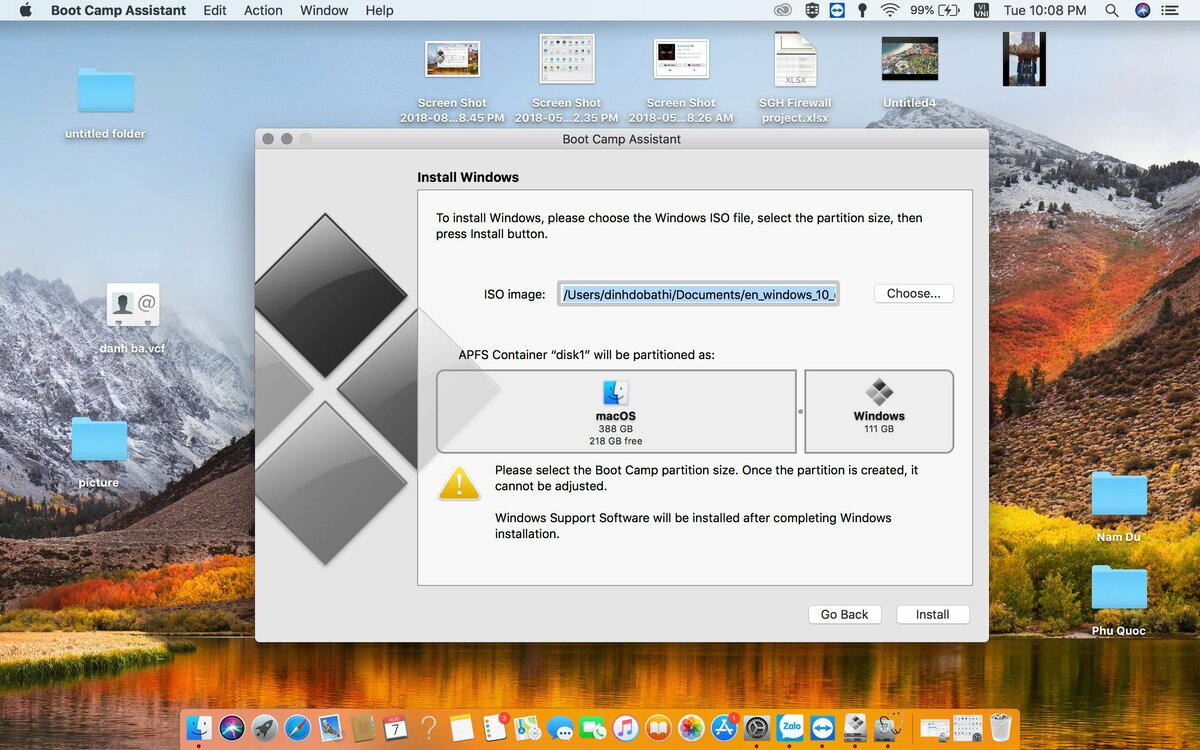Open FaceTime green icon in Dock
1200x750 pixels.
coord(593,727)
